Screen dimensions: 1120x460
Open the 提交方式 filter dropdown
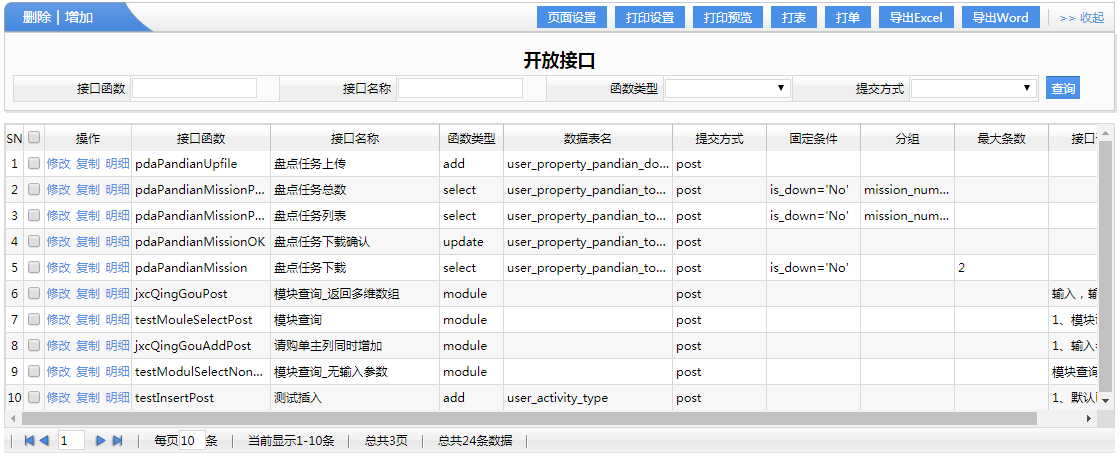click(x=974, y=88)
